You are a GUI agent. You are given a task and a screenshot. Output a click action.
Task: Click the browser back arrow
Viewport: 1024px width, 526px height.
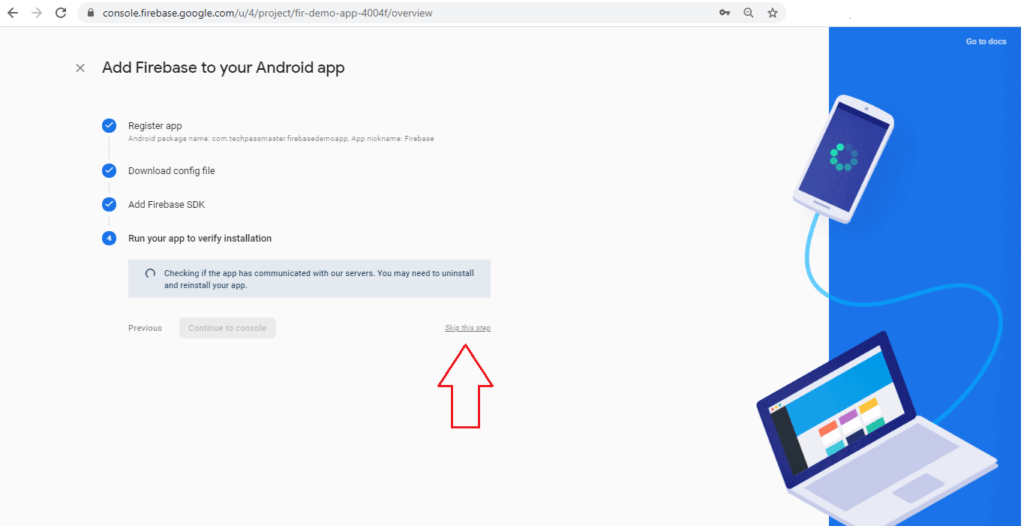(x=12, y=13)
